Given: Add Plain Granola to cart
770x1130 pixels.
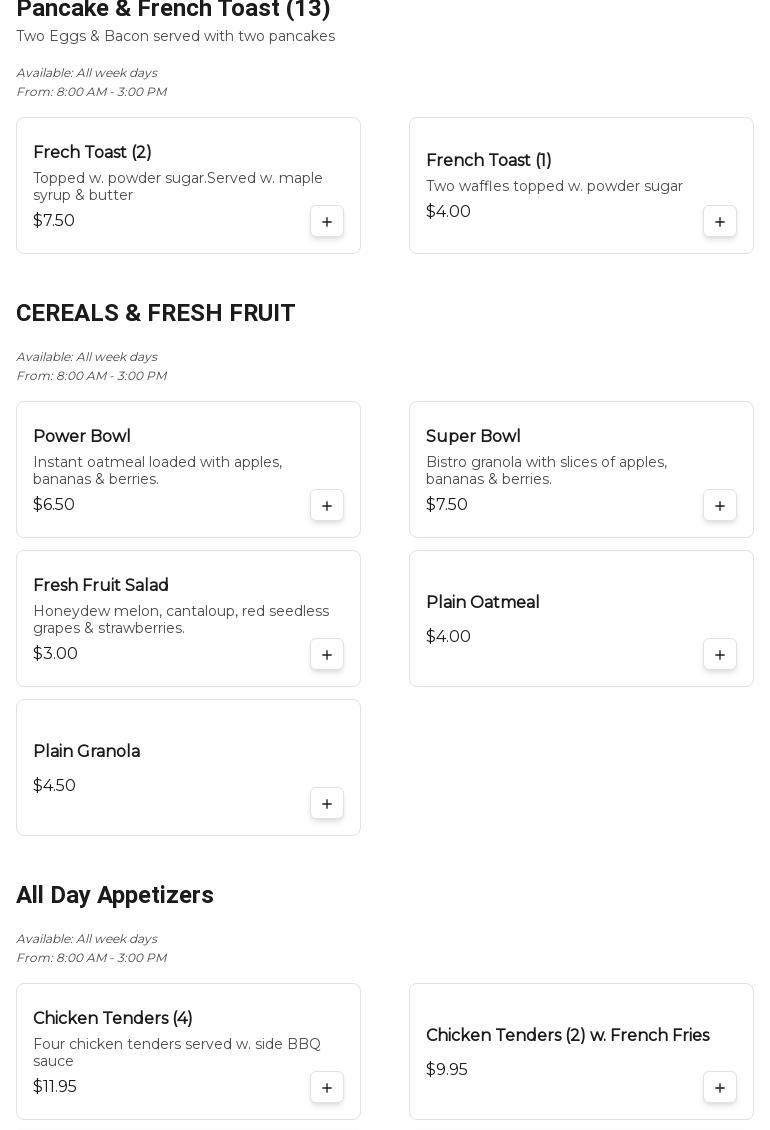Looking at the screenshot, I should coord(327,803).
